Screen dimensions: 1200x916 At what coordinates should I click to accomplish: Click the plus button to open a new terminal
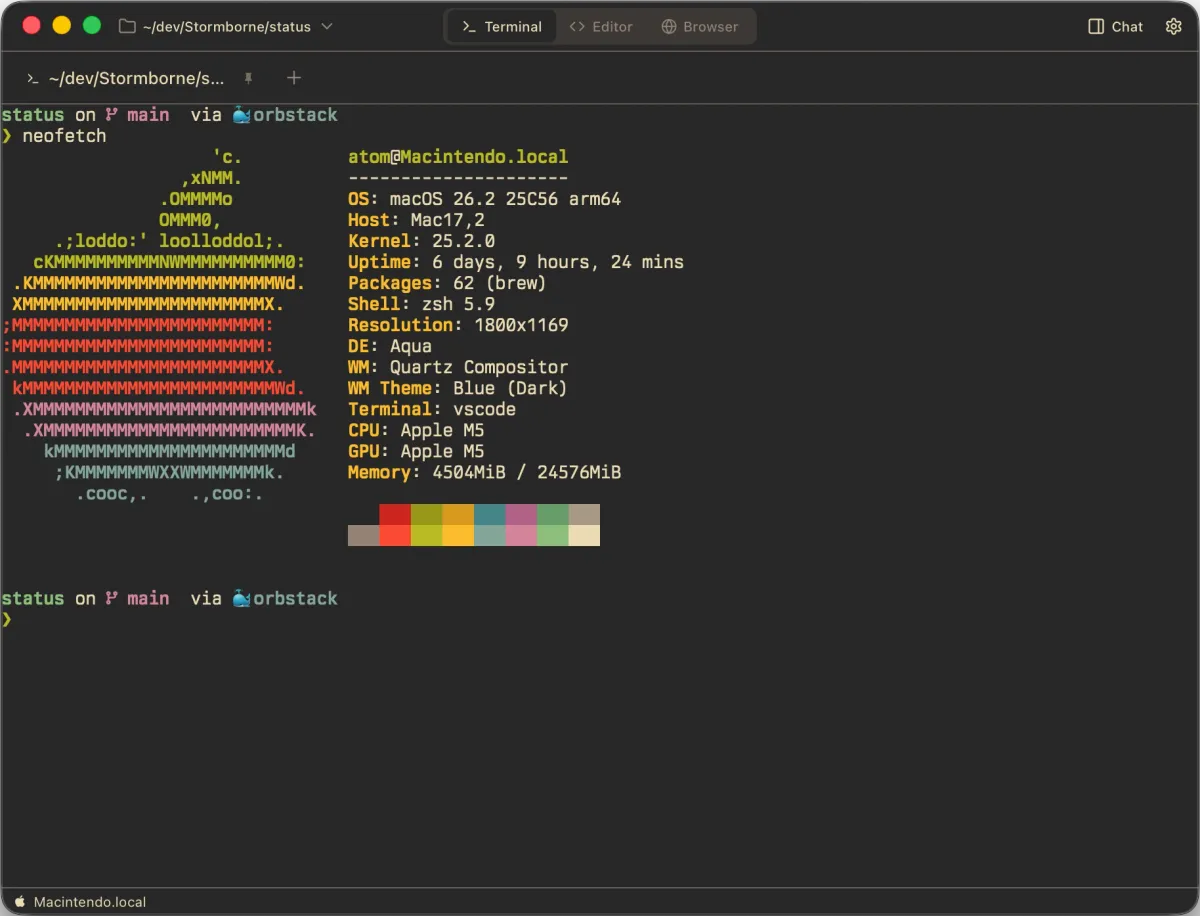(294, 78)
